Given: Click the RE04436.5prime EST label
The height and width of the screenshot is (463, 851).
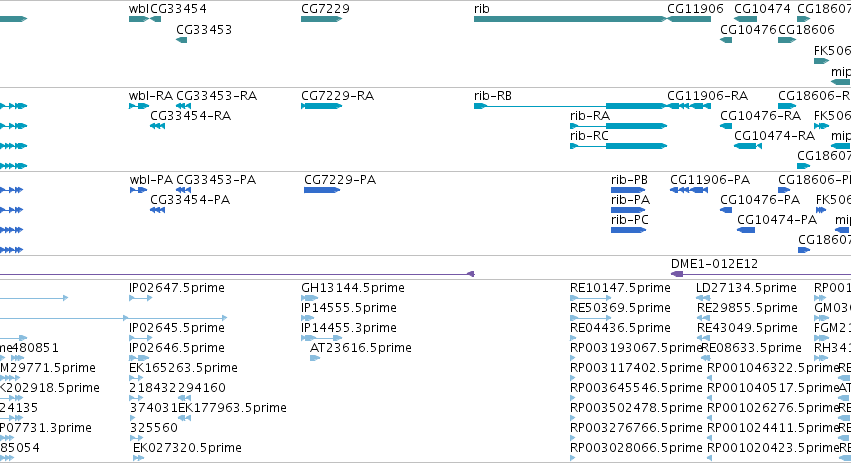Looking at the screenshot, I should click(x=620, y=328).
